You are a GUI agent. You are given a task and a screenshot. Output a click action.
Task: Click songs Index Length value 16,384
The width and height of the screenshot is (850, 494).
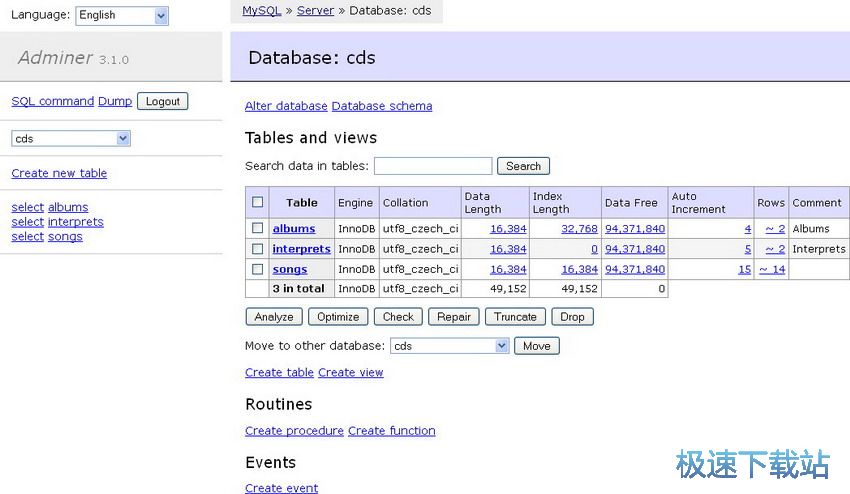click(579, 269)
